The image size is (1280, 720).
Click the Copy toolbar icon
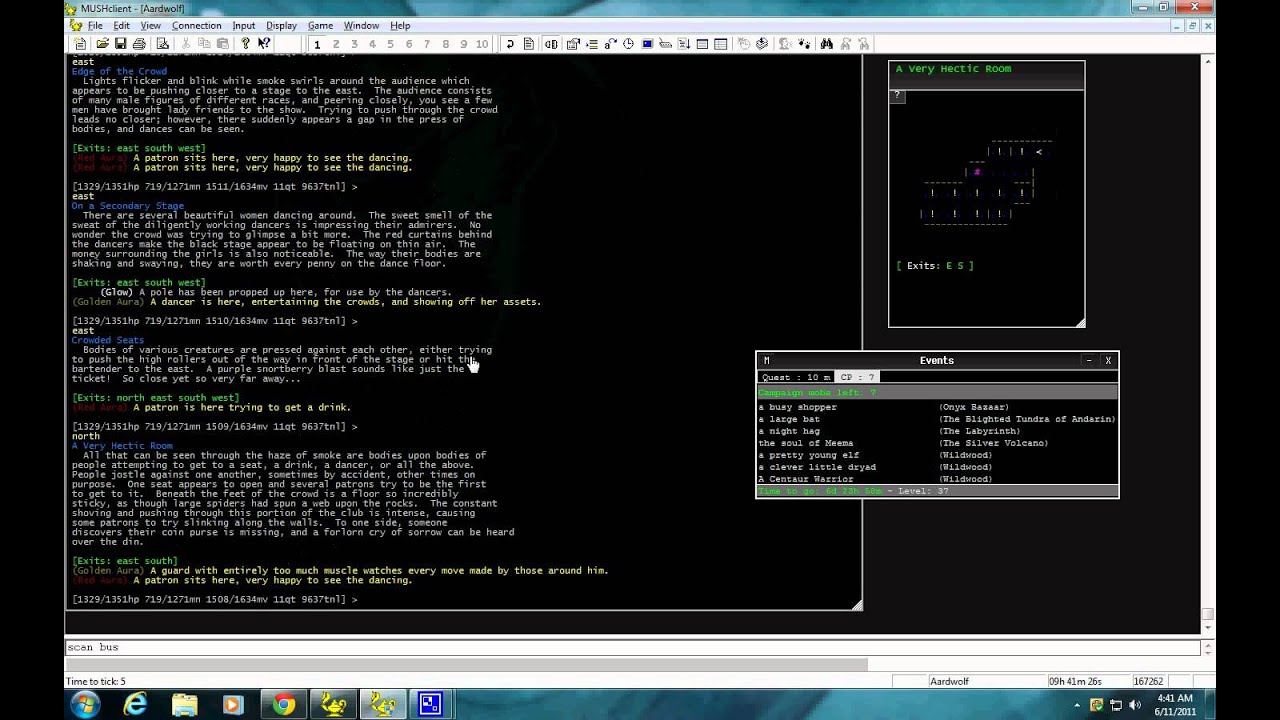[205, 44]
